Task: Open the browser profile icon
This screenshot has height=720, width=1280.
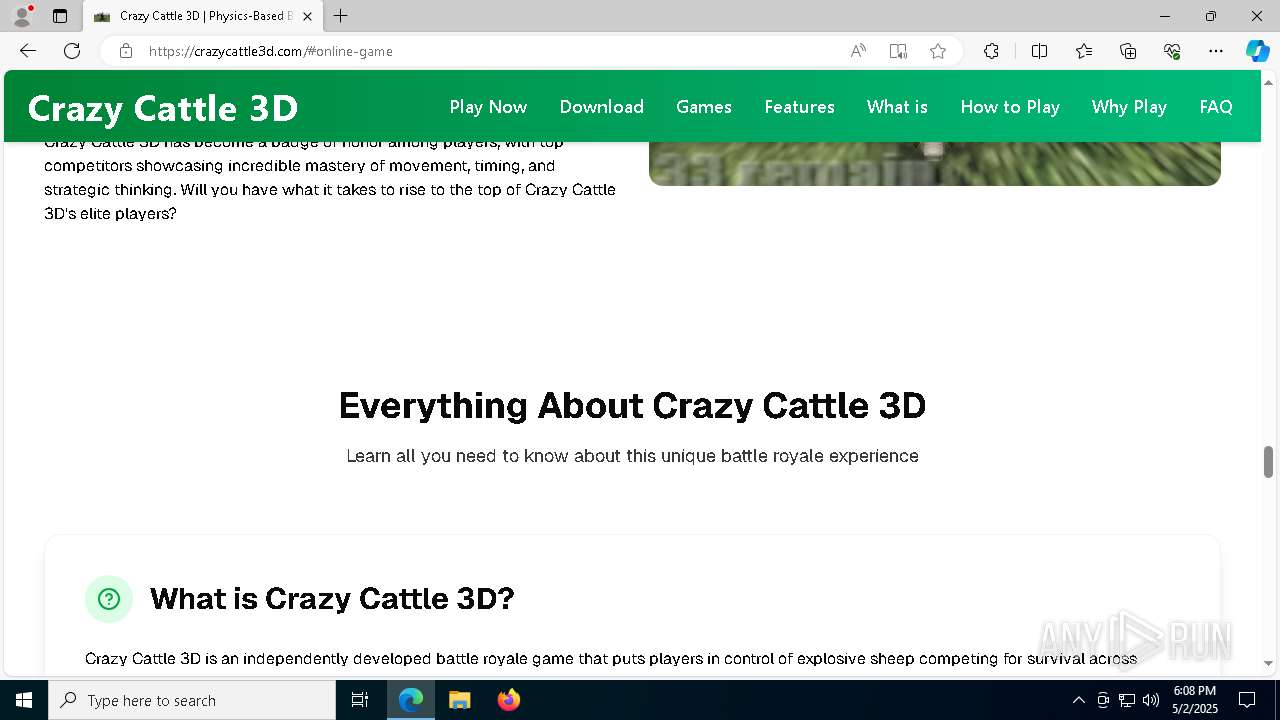Action: point(22,16)
